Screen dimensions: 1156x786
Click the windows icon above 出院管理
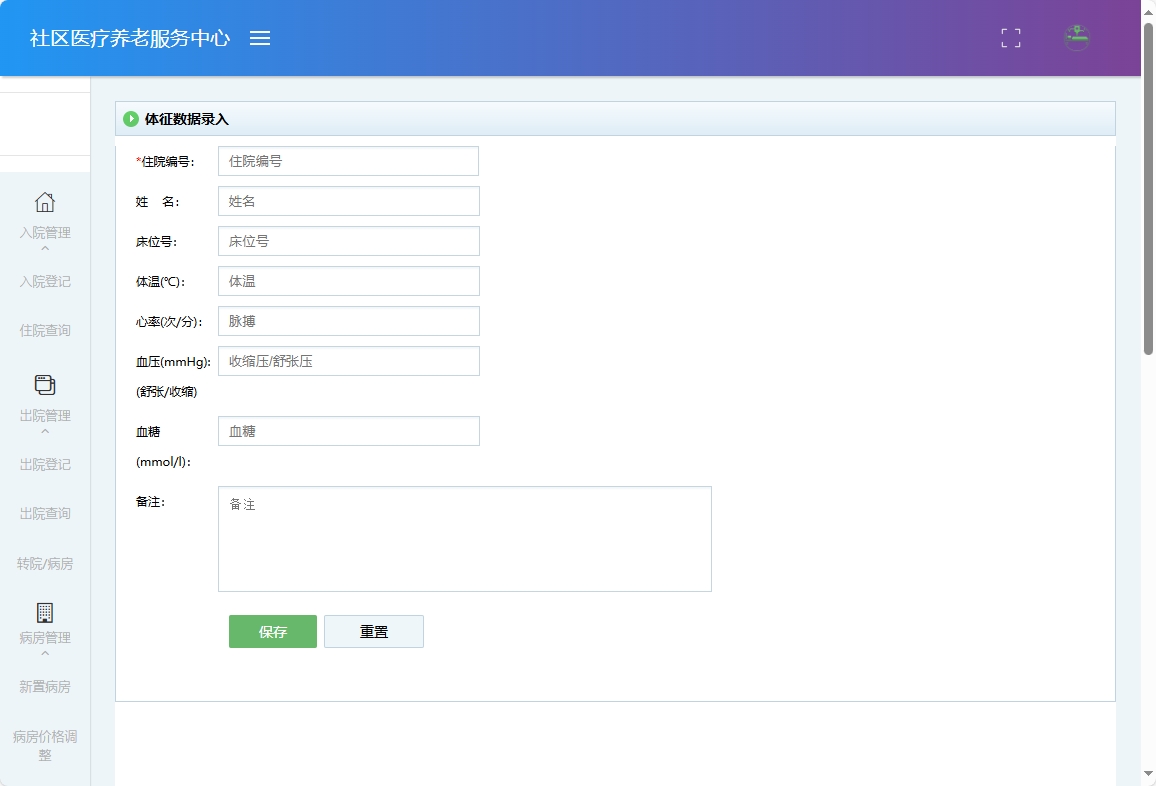pyautogui.click(x=45, y=385)
